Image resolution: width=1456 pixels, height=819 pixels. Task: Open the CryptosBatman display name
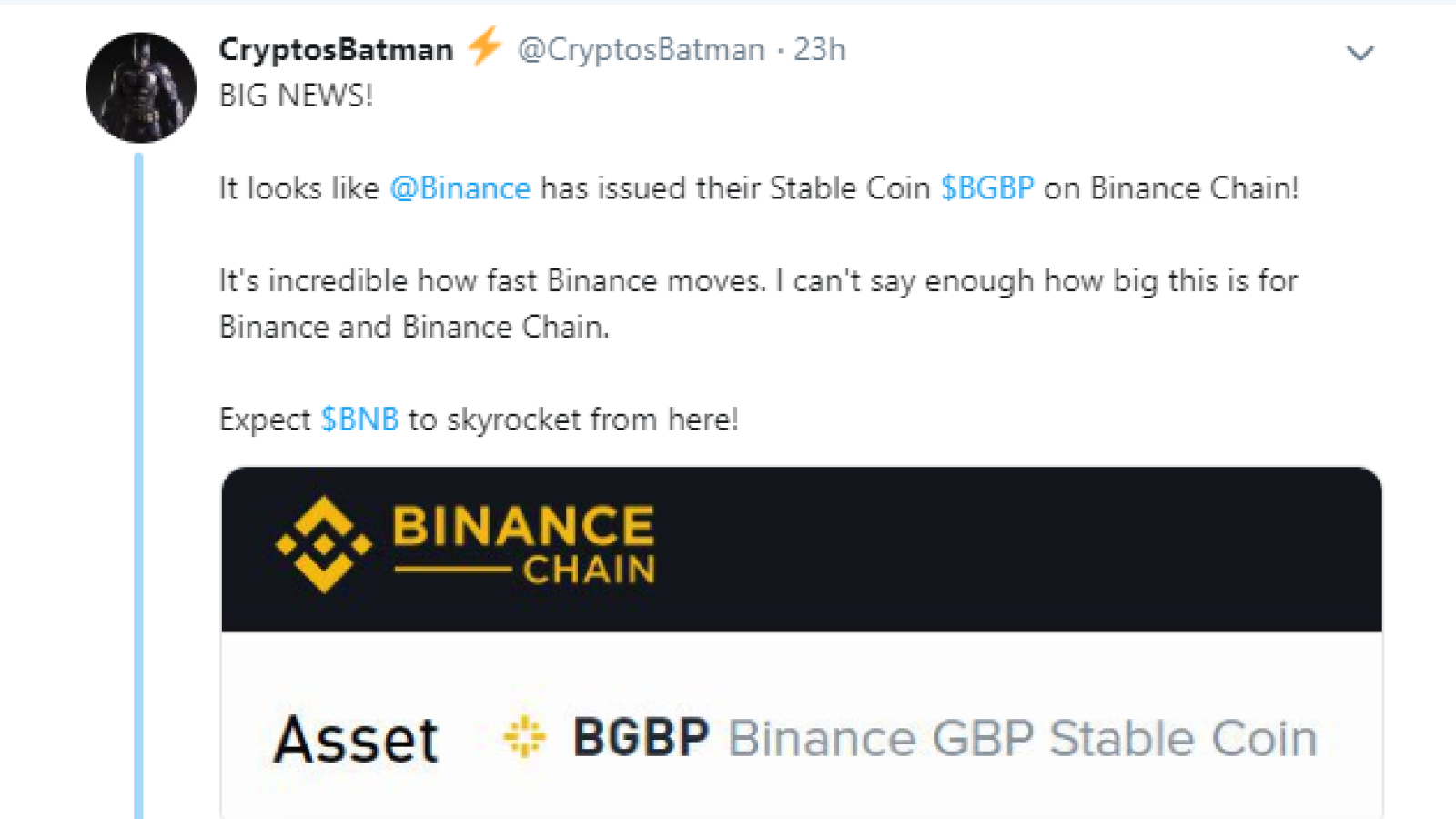tap(336, 49)
